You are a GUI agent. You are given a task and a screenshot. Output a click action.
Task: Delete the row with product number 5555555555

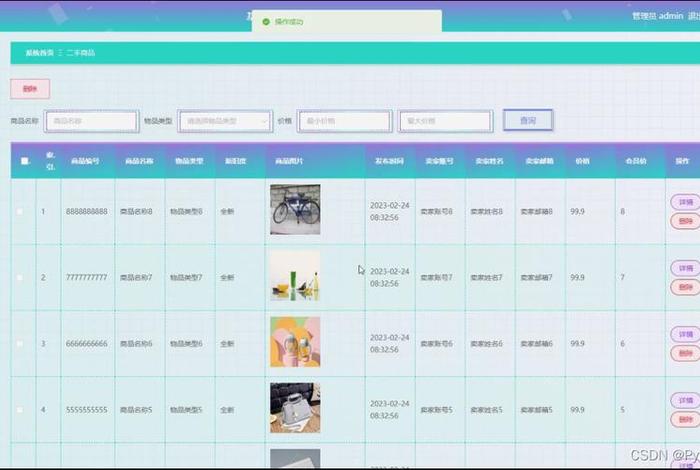pyautogui.click(x=686, y=419)
